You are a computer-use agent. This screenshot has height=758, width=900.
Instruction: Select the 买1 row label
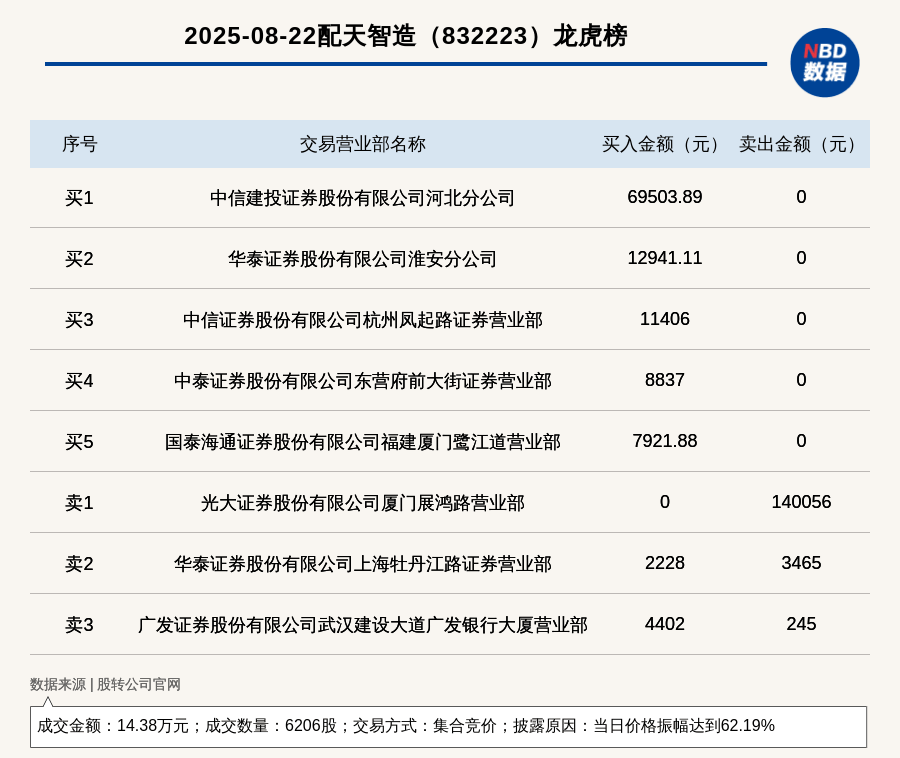(79, 198)
